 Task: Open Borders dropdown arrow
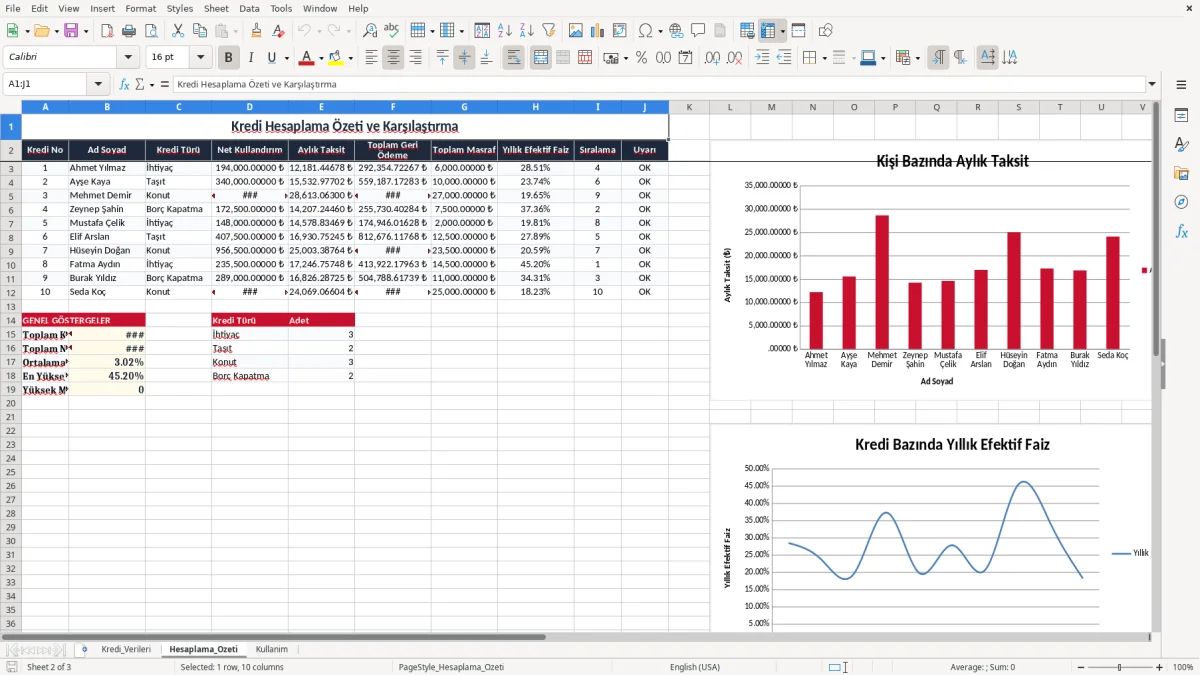(x=826, y=58)
